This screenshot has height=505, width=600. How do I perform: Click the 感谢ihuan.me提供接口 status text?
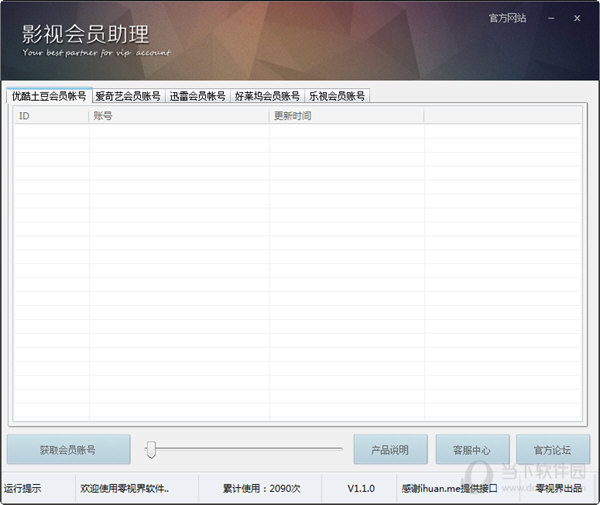450,489
